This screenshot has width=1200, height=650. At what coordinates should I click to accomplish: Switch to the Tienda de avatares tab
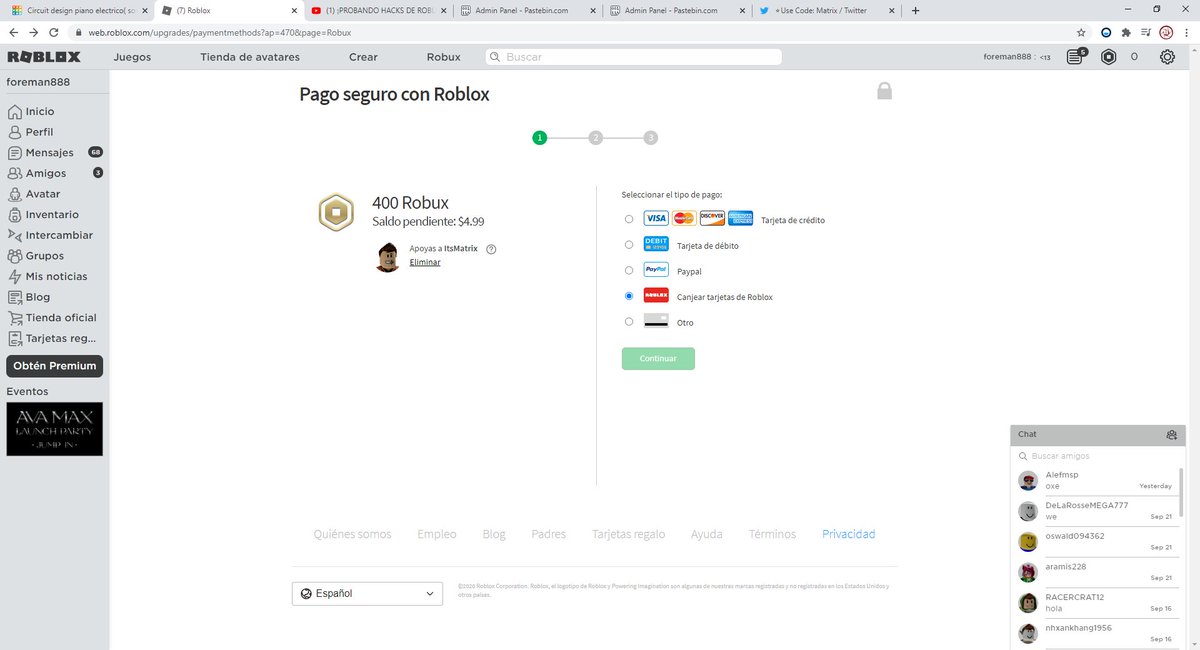point(248,57)
